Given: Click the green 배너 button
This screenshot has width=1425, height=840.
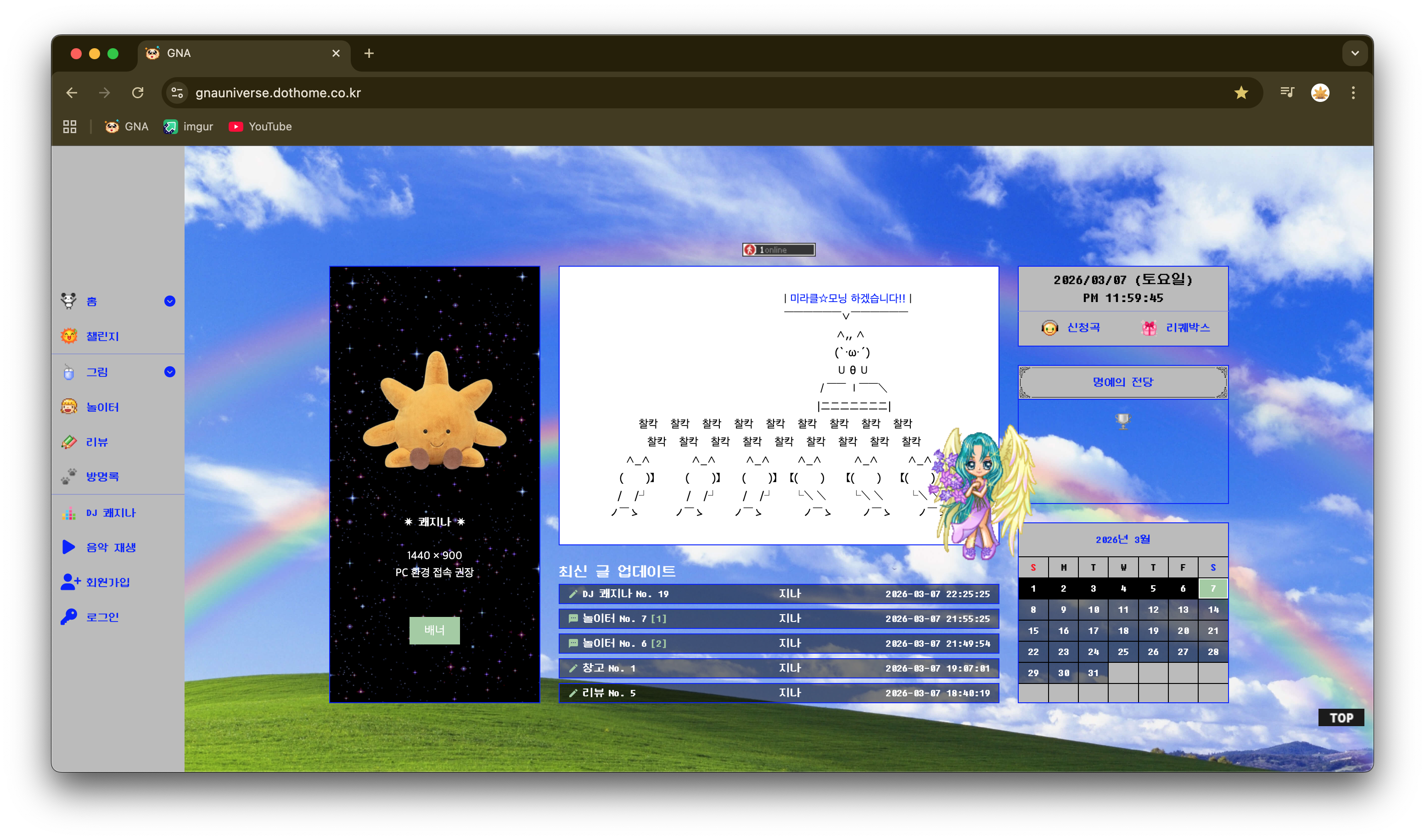Looking at the screenshot, I should [x=434, y=630].
